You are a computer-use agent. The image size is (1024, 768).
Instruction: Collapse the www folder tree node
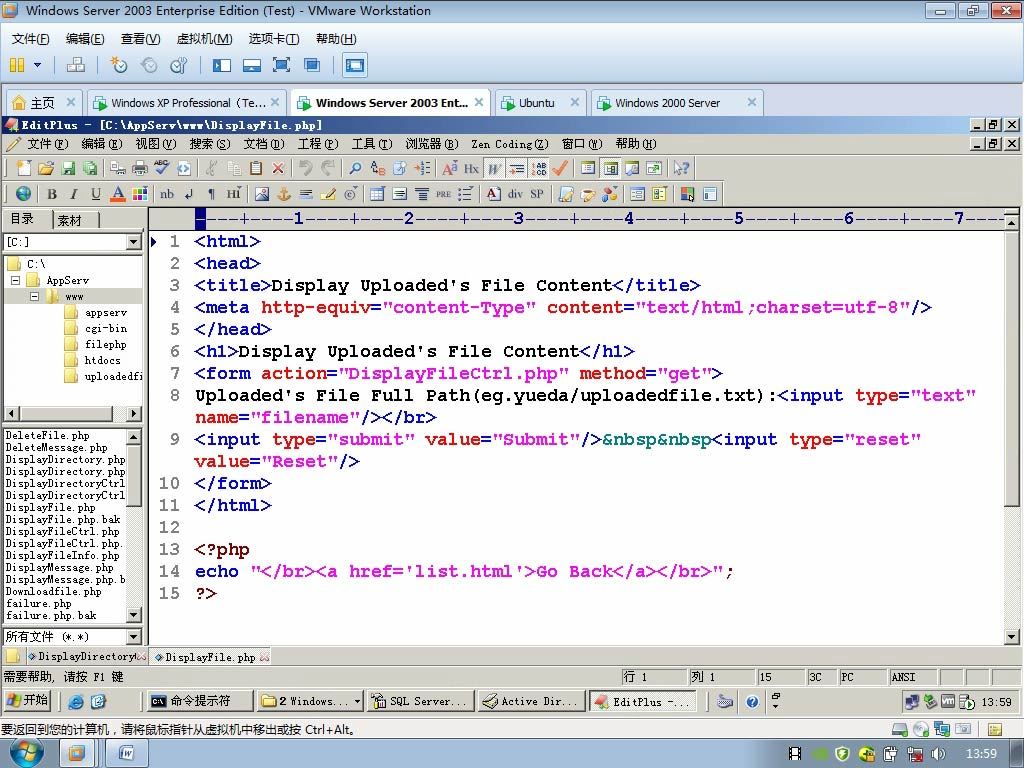(x=34, y=296)
